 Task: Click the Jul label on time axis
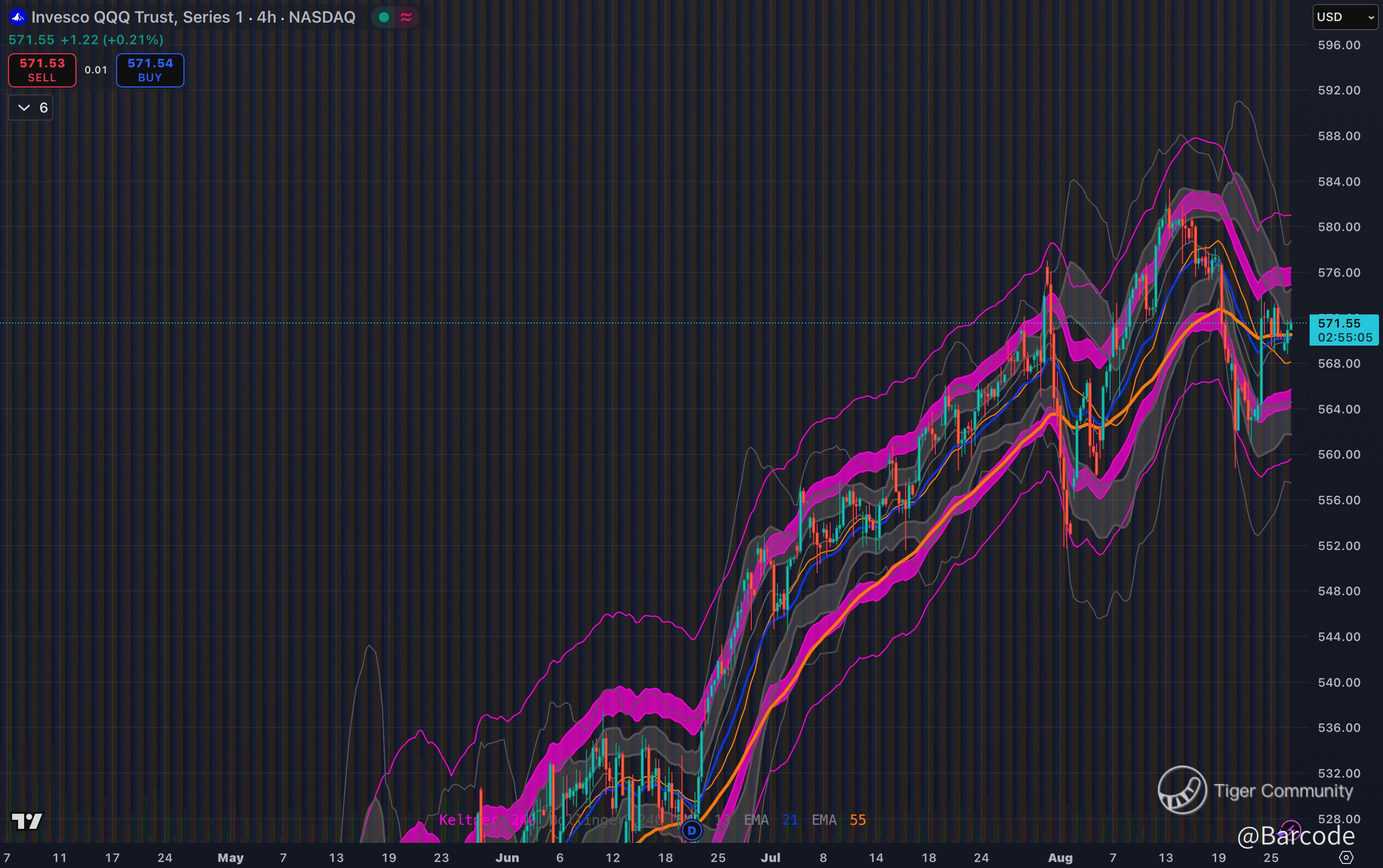(770, 857)
